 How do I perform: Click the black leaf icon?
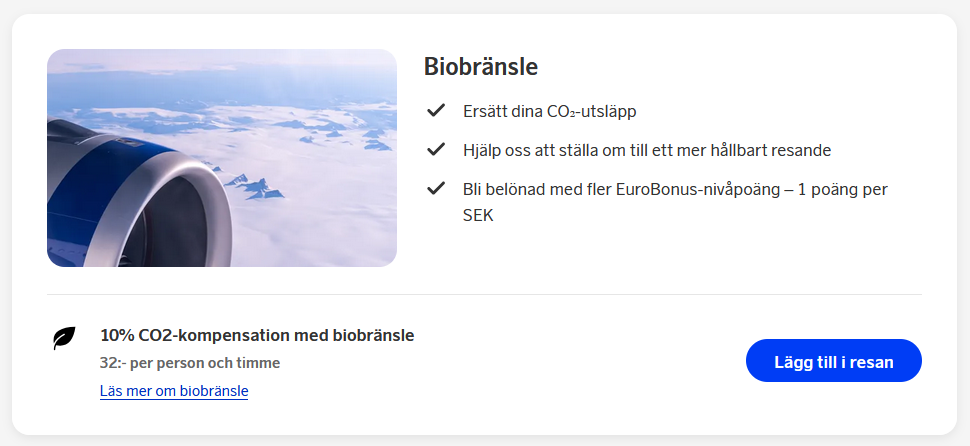[x=64, y=338]
